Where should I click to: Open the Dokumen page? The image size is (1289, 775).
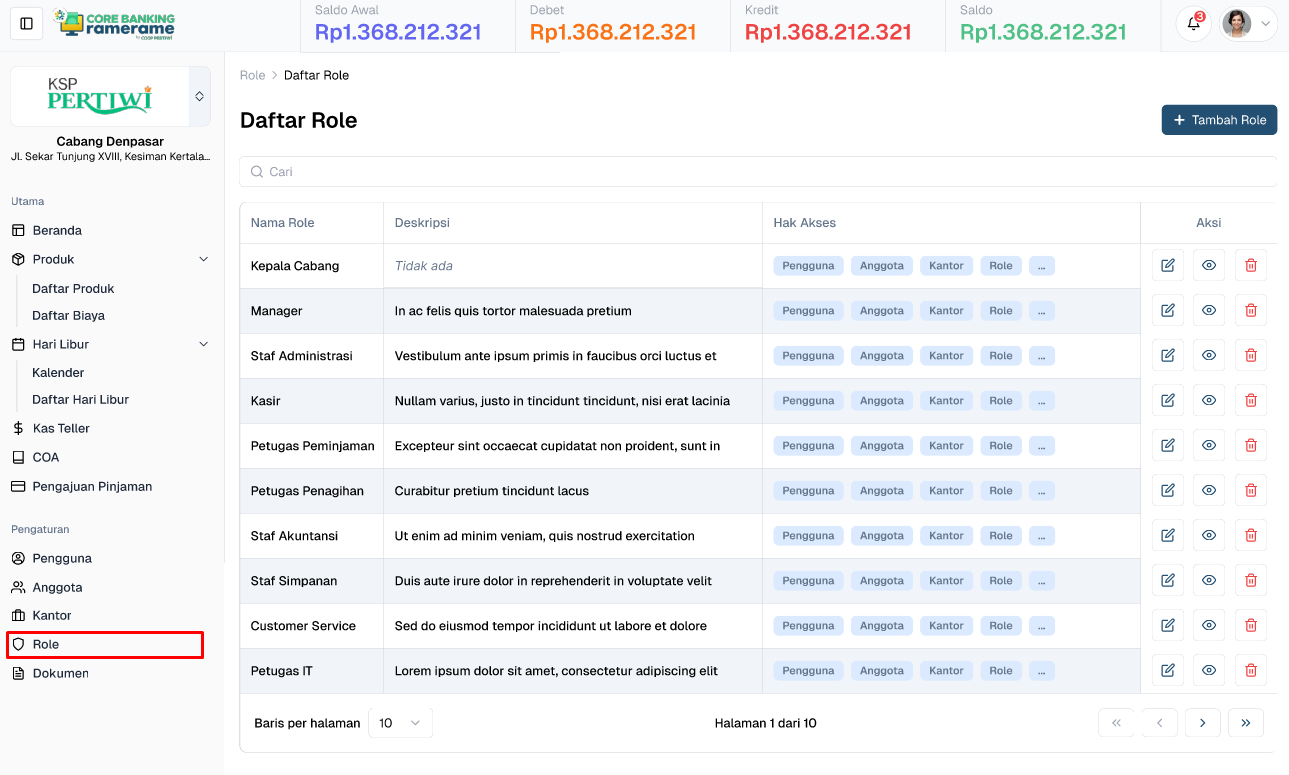pyautogui.click(x=62, y=673)
